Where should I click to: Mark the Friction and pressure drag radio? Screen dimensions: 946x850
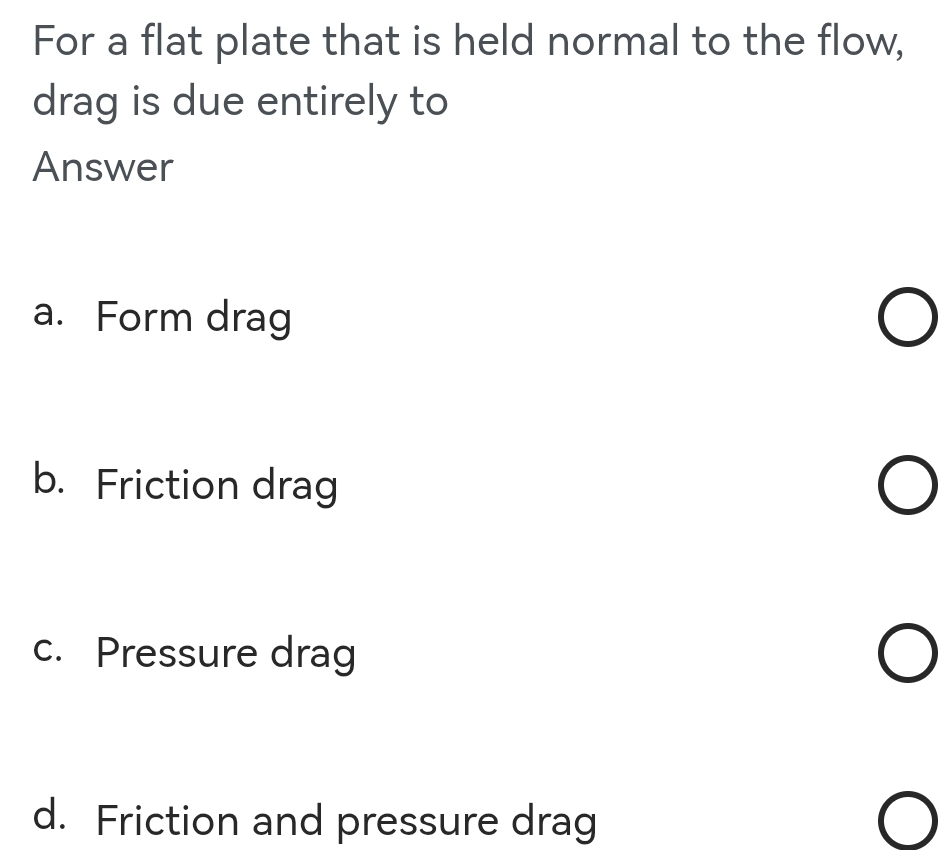pyautogui.click(x=909, y=822)
